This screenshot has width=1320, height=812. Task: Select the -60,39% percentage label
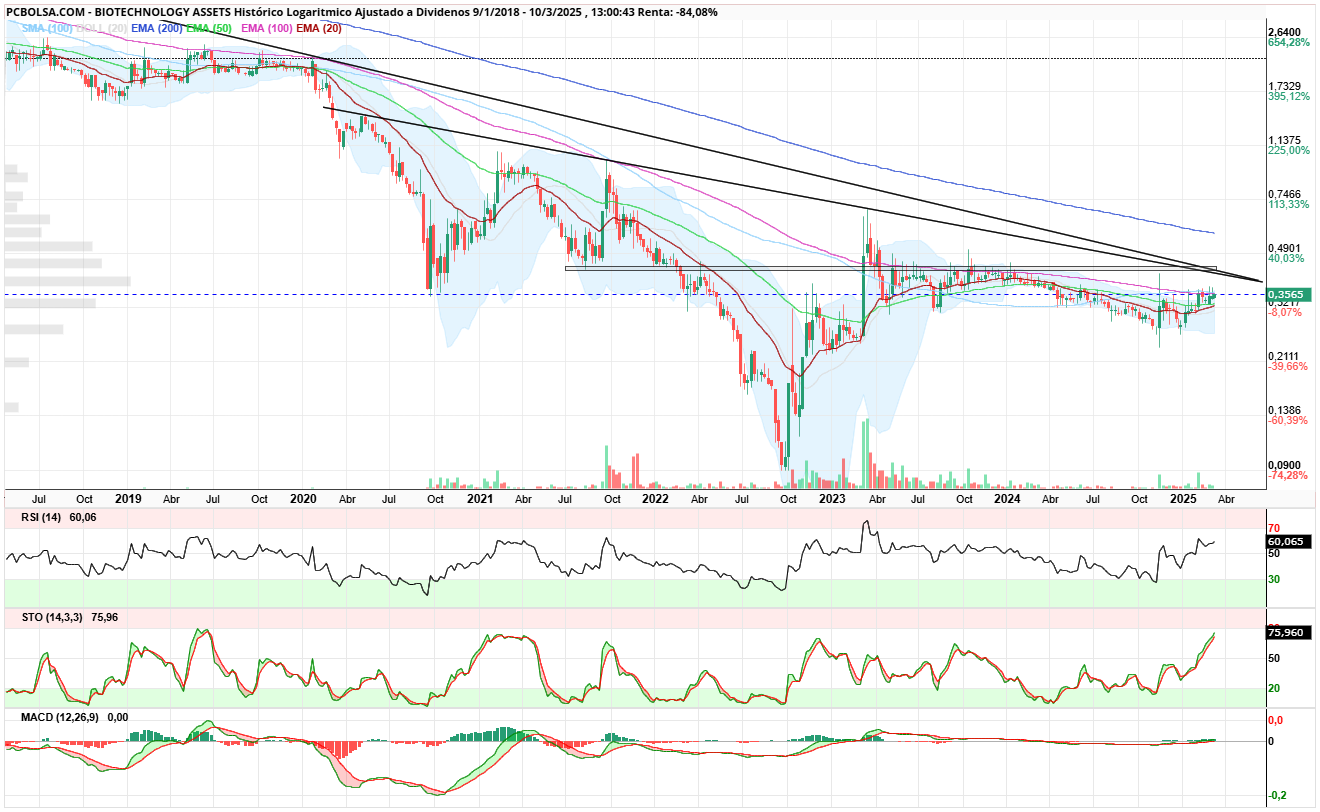(1287, 421)
